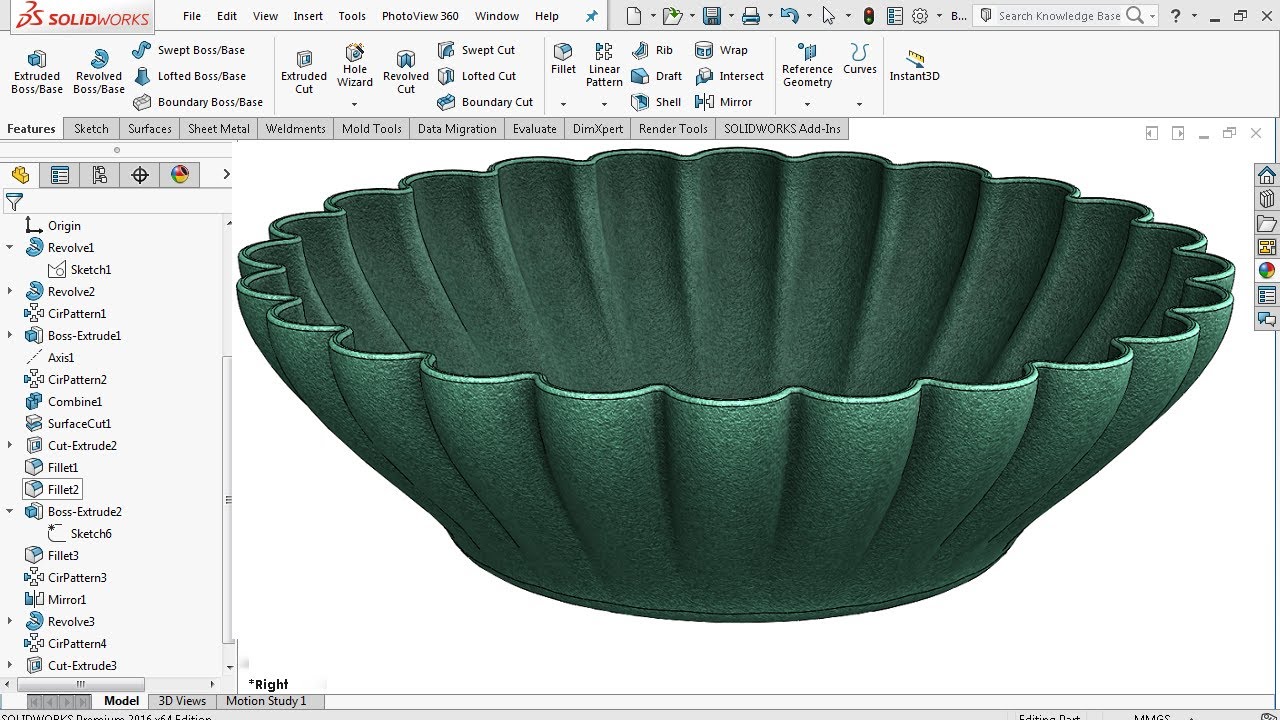Switch to the Surfaces tab
The image size is (1280, 720).
150,129
